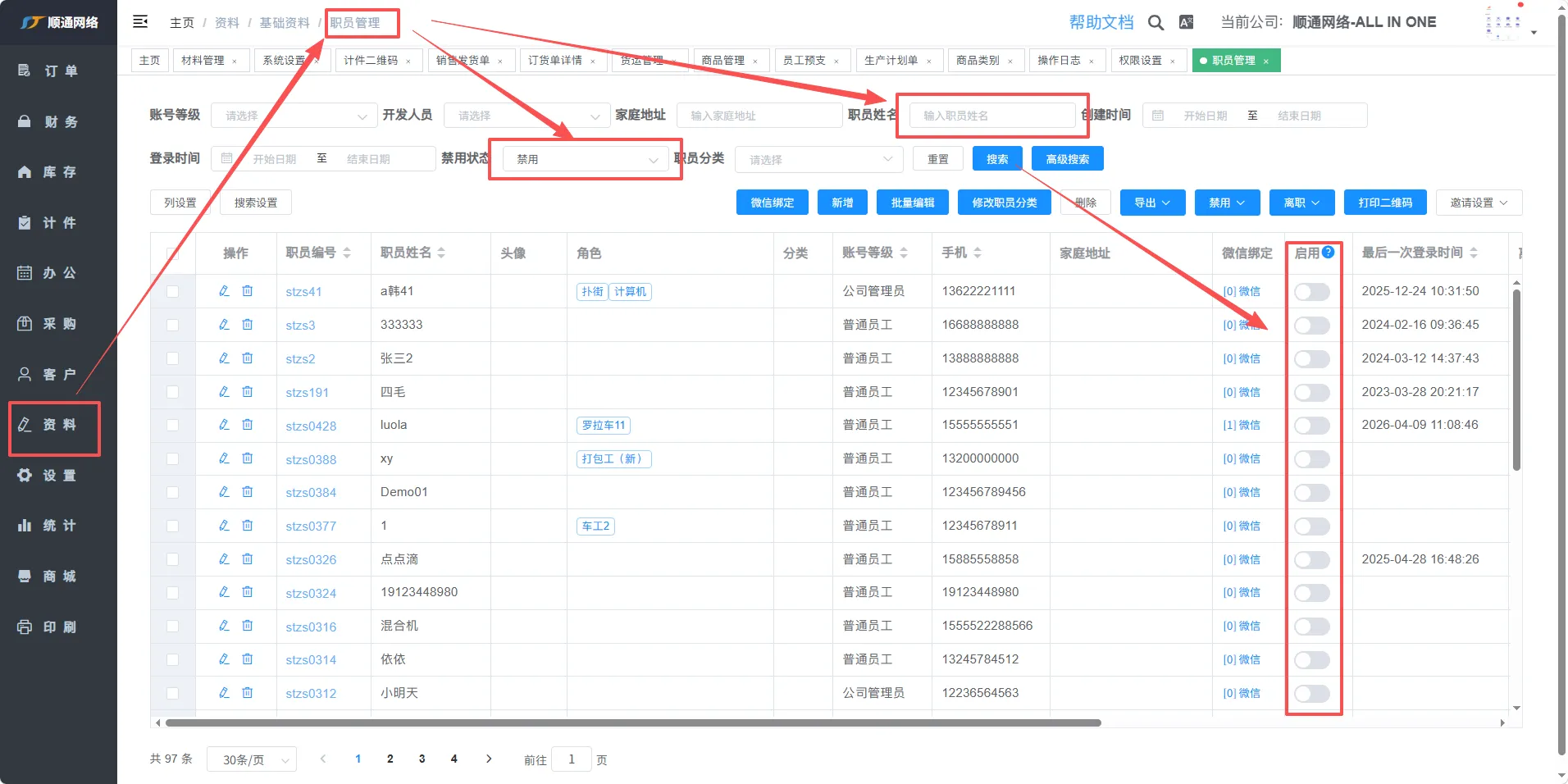
Task: Toggle the 启用 switch for stzs41
Action: point(1311,292)
